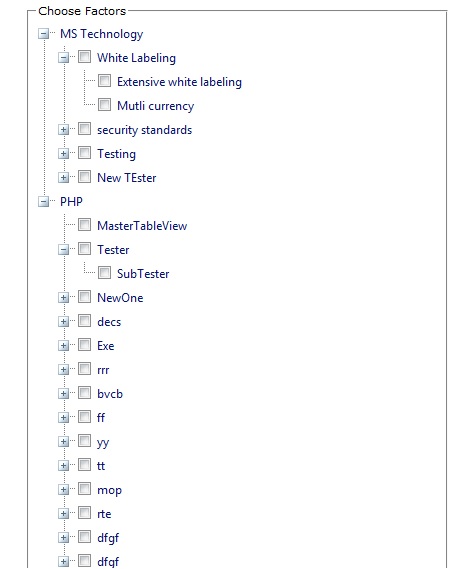Expand the NewOne node

(x=64, y=298)
